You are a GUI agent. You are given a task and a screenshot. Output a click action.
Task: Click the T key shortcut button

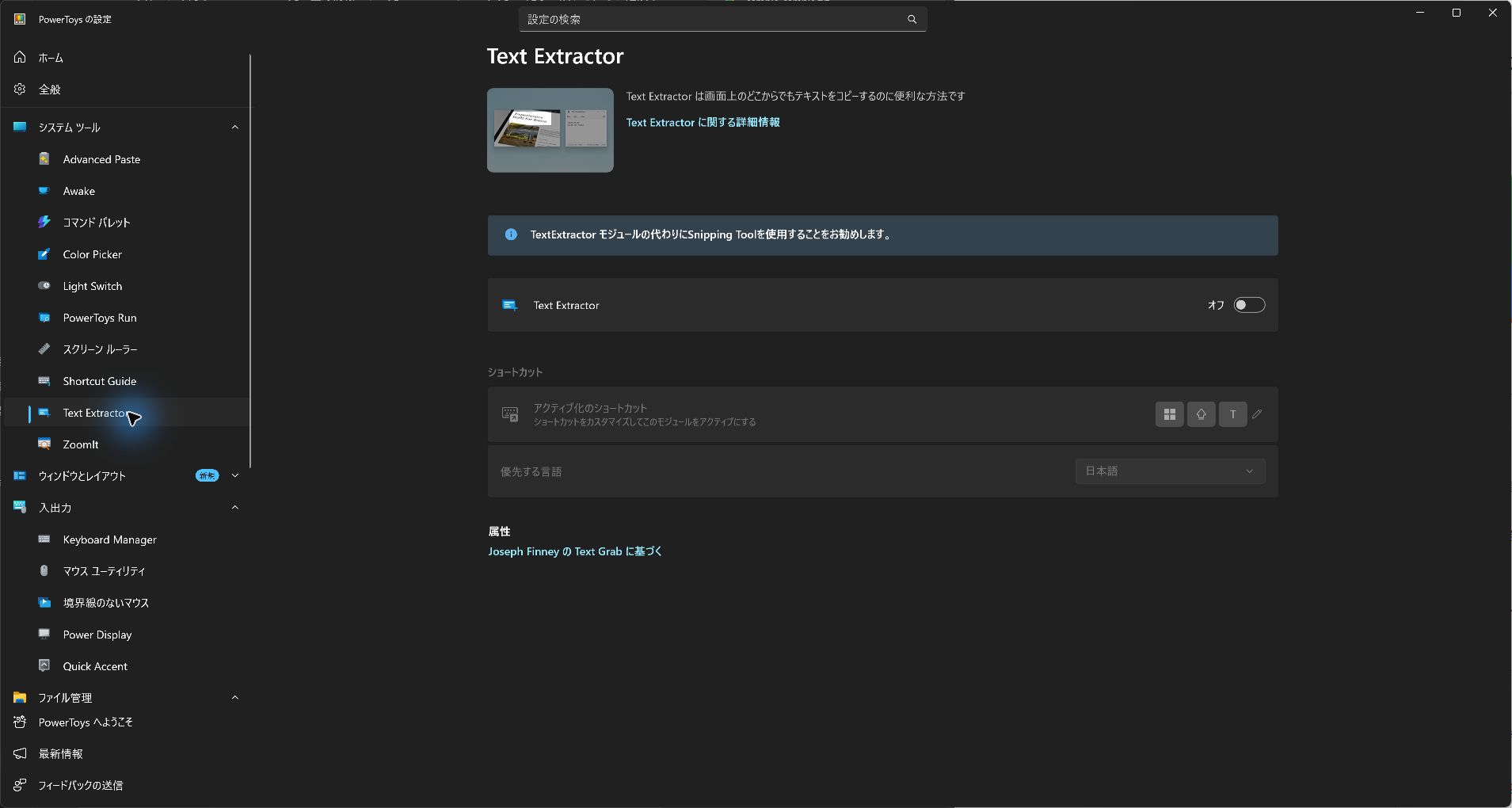coord(1232,414)
